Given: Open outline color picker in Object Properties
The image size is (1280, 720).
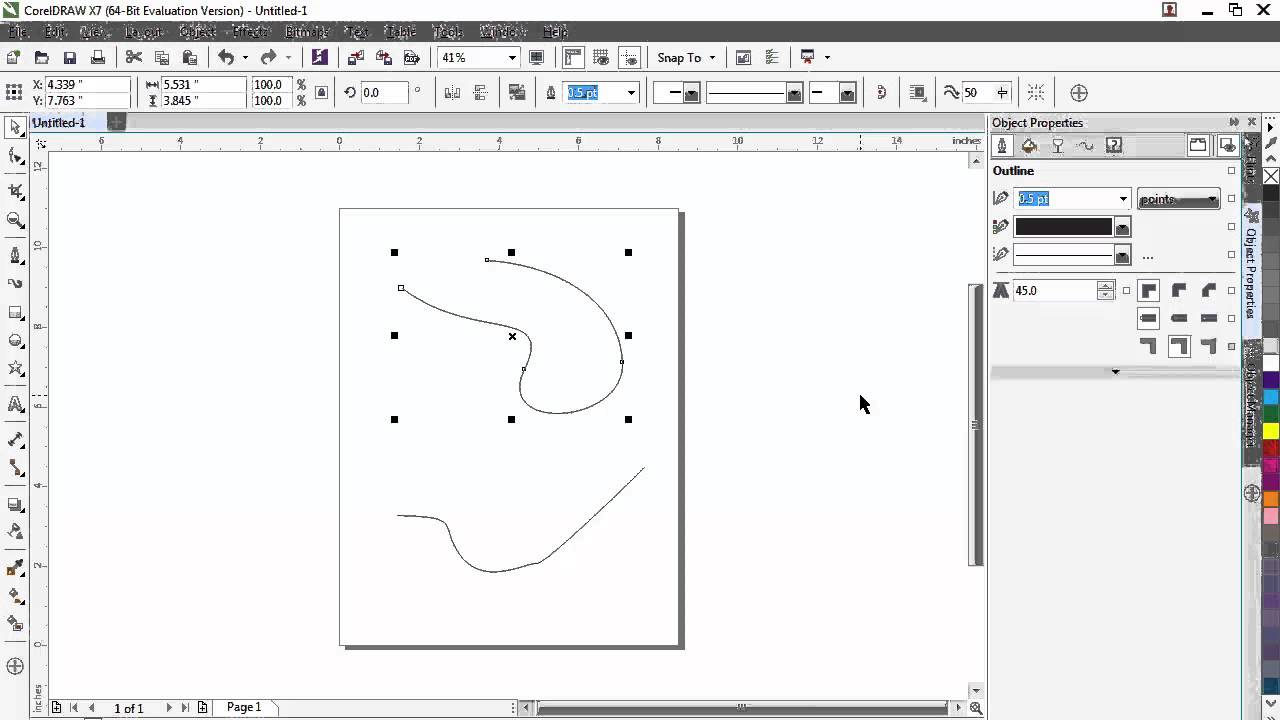Looking at the screenshot, I should pyautogui.click(x=1073, y=227).
